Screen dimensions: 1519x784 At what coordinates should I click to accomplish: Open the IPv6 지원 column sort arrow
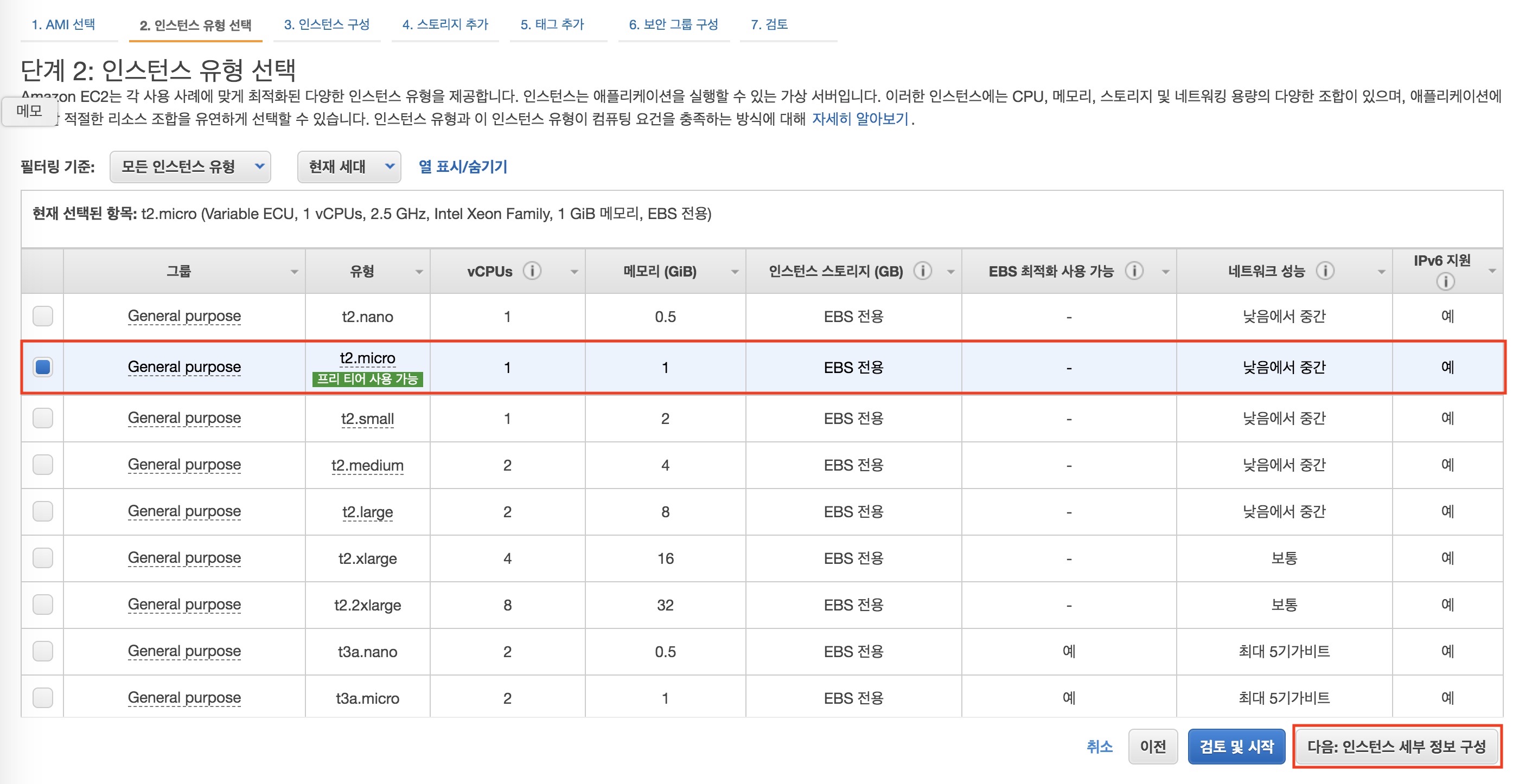[x=1492, y=271]
